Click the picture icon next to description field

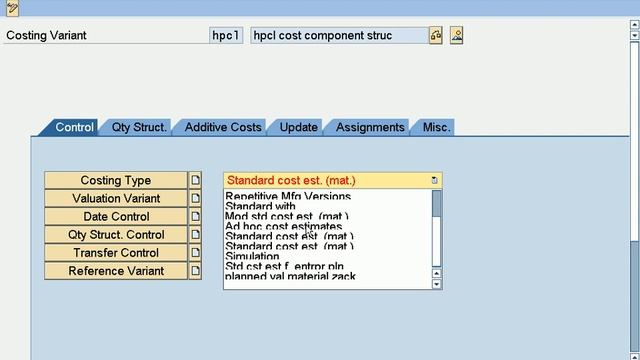[456, 36]
